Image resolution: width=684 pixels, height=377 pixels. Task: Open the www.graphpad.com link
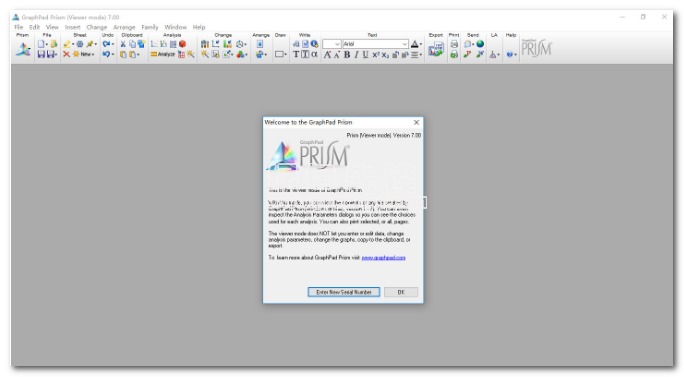coord(383,257)
